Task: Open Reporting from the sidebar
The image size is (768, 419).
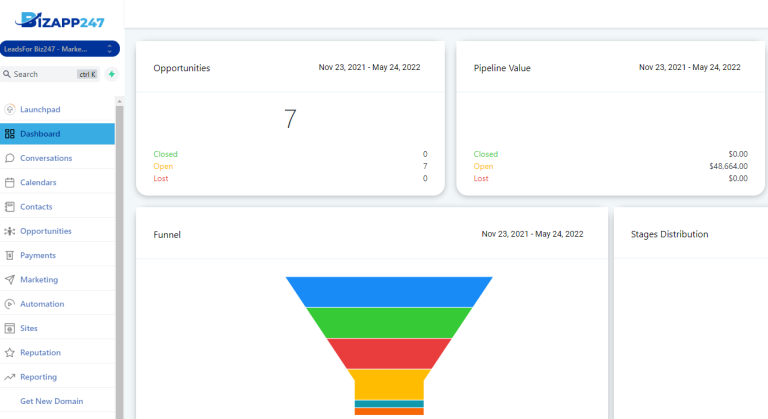Action: pyautogui.click(x=38, y=377)
